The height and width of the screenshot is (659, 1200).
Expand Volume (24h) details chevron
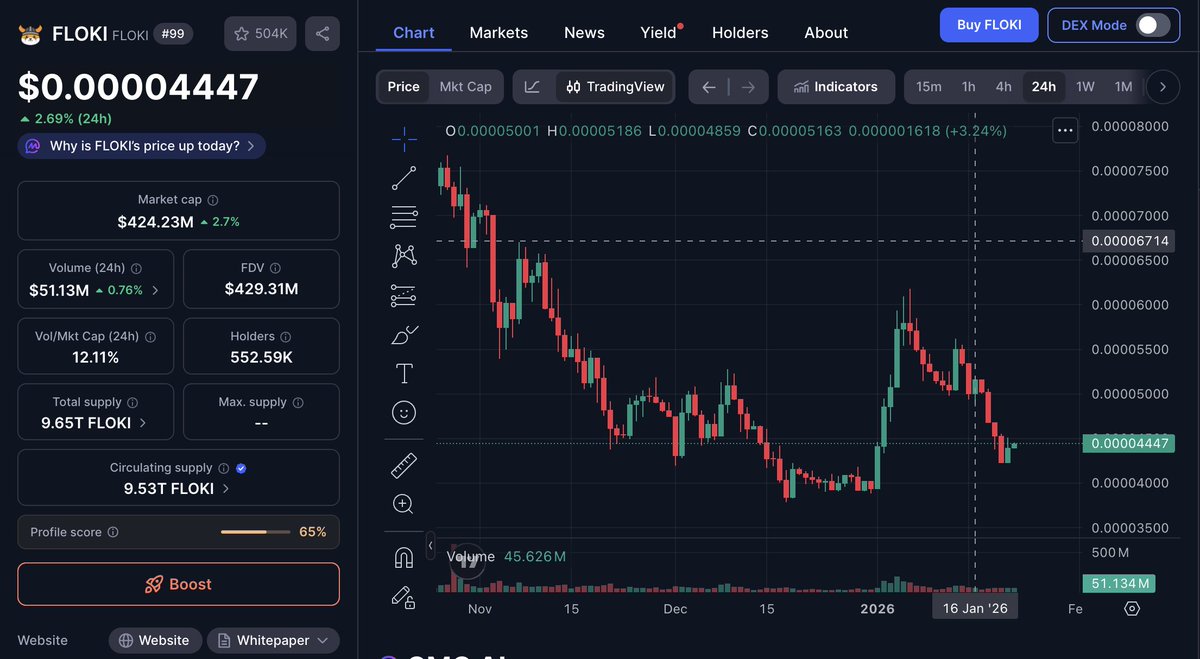(155, 291)
